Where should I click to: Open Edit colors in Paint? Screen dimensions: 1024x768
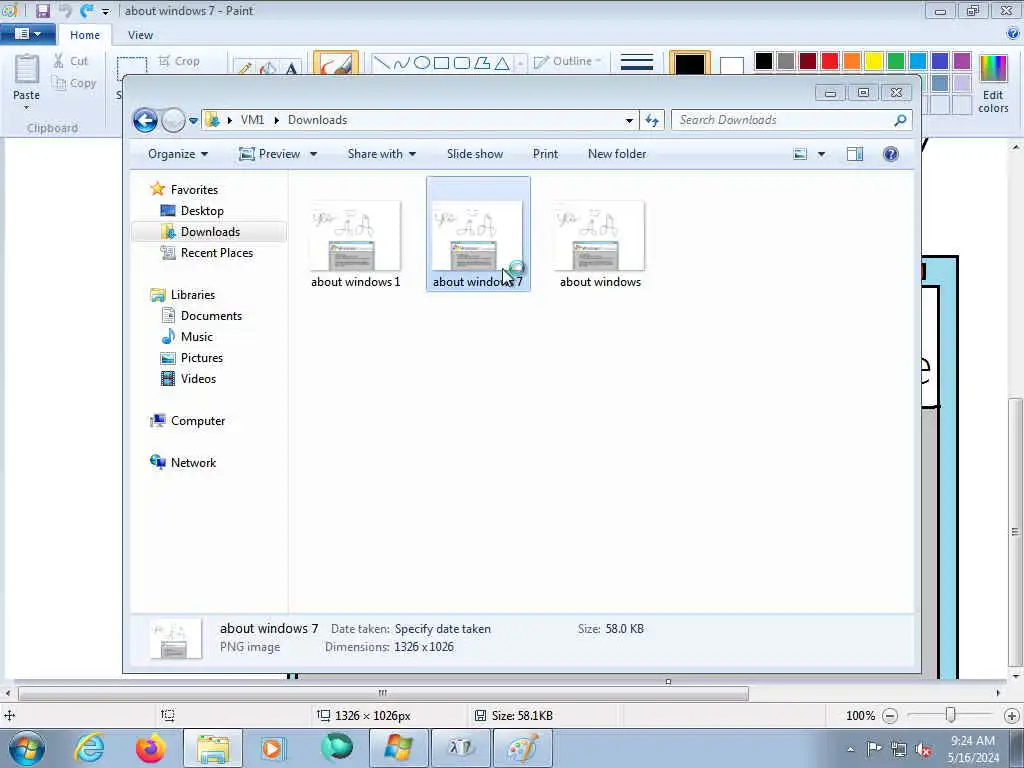[993, 84]
